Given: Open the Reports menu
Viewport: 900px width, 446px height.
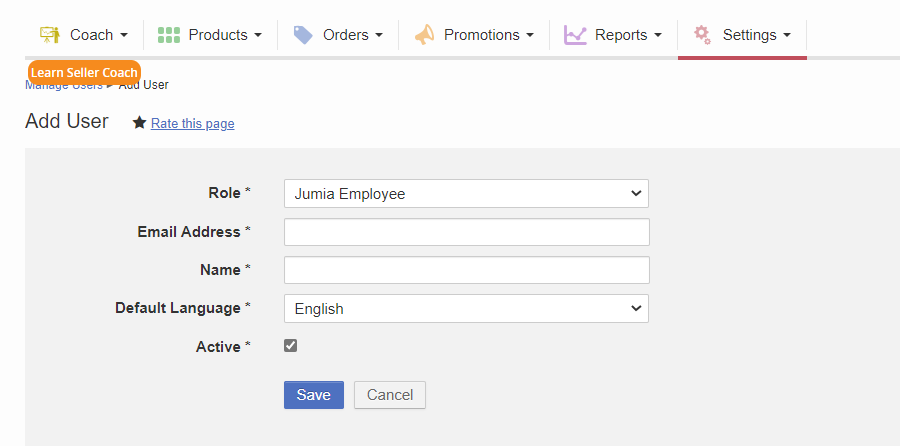Looking at the screenshot, I should pos(621,35).
